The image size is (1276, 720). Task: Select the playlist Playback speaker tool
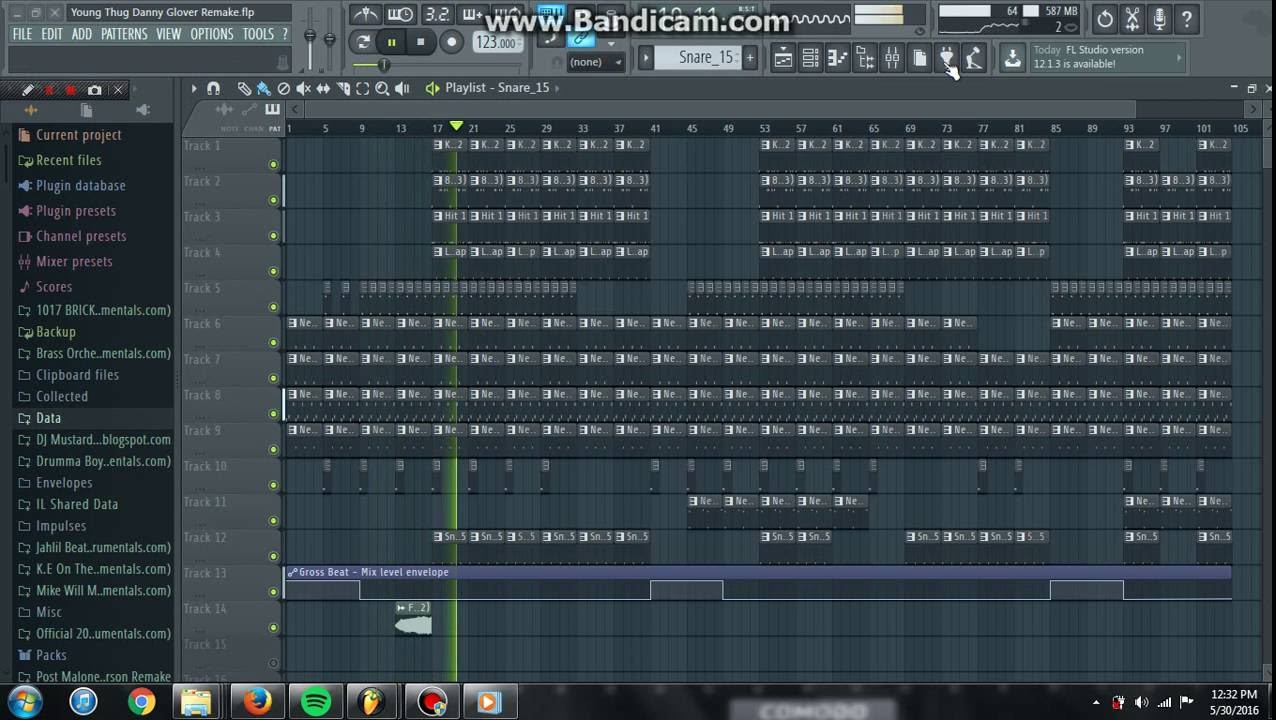tap(402, 88)
